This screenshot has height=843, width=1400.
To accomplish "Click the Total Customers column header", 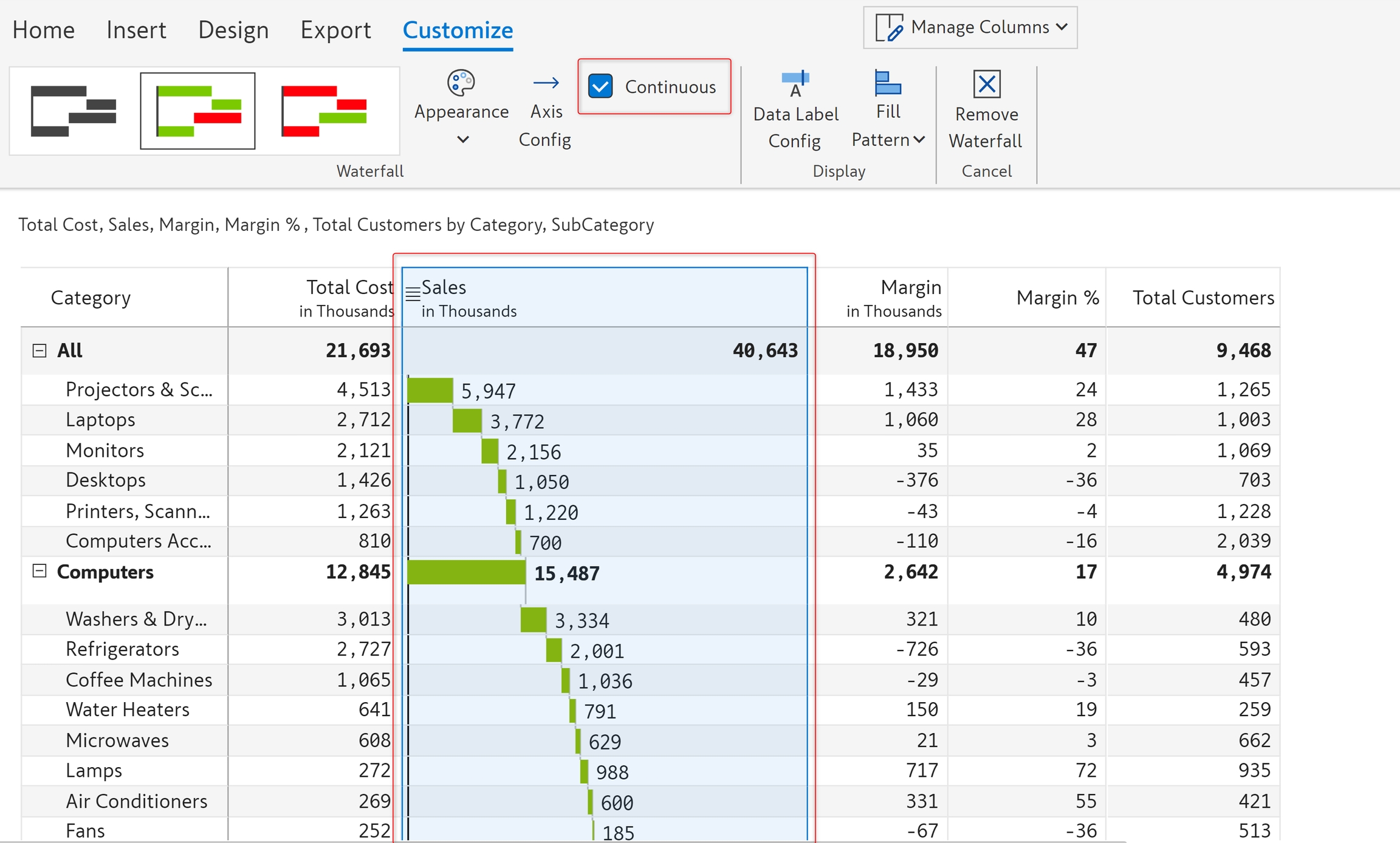I will (1203, 298).
